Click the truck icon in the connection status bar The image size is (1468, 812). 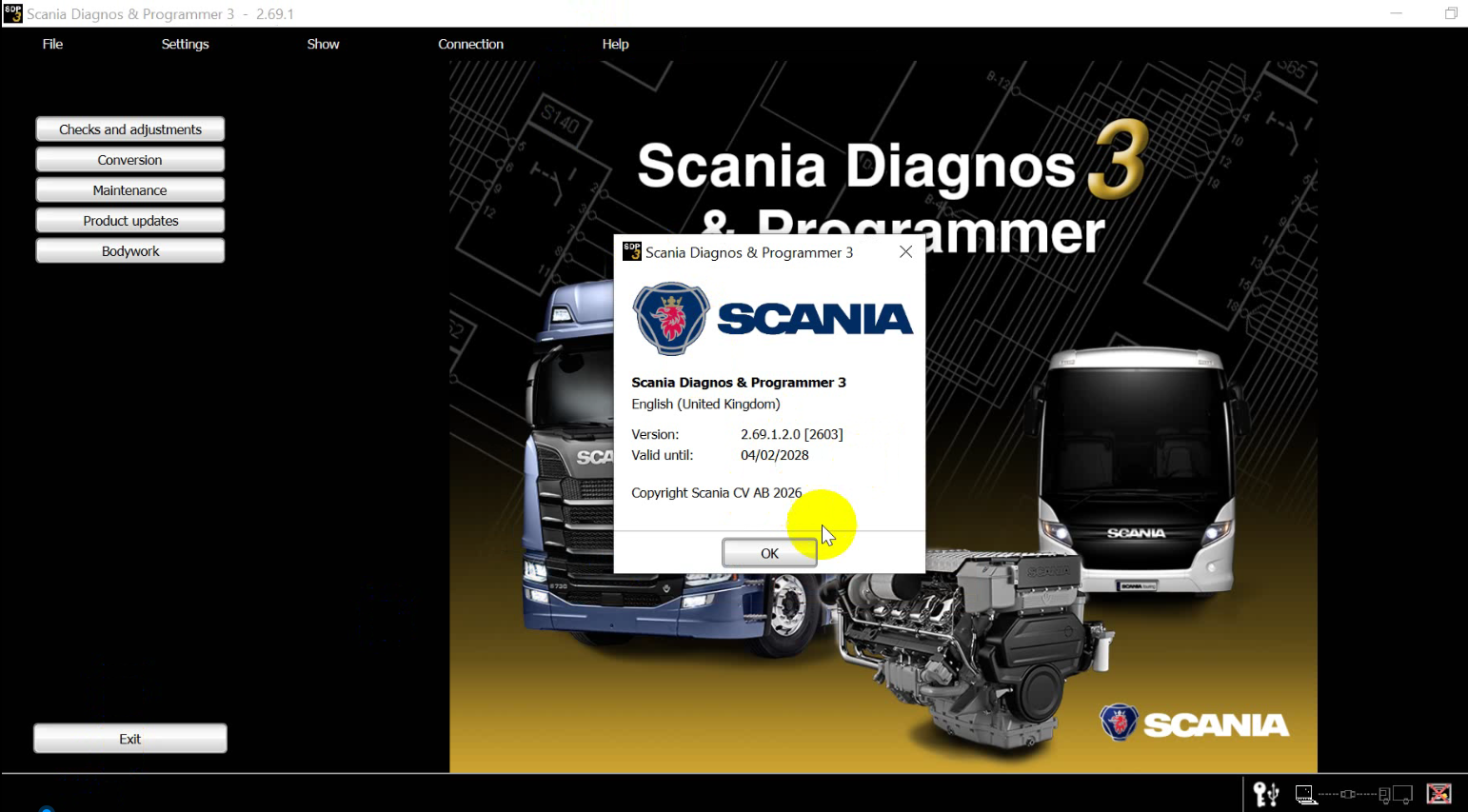coord(1398,794)
